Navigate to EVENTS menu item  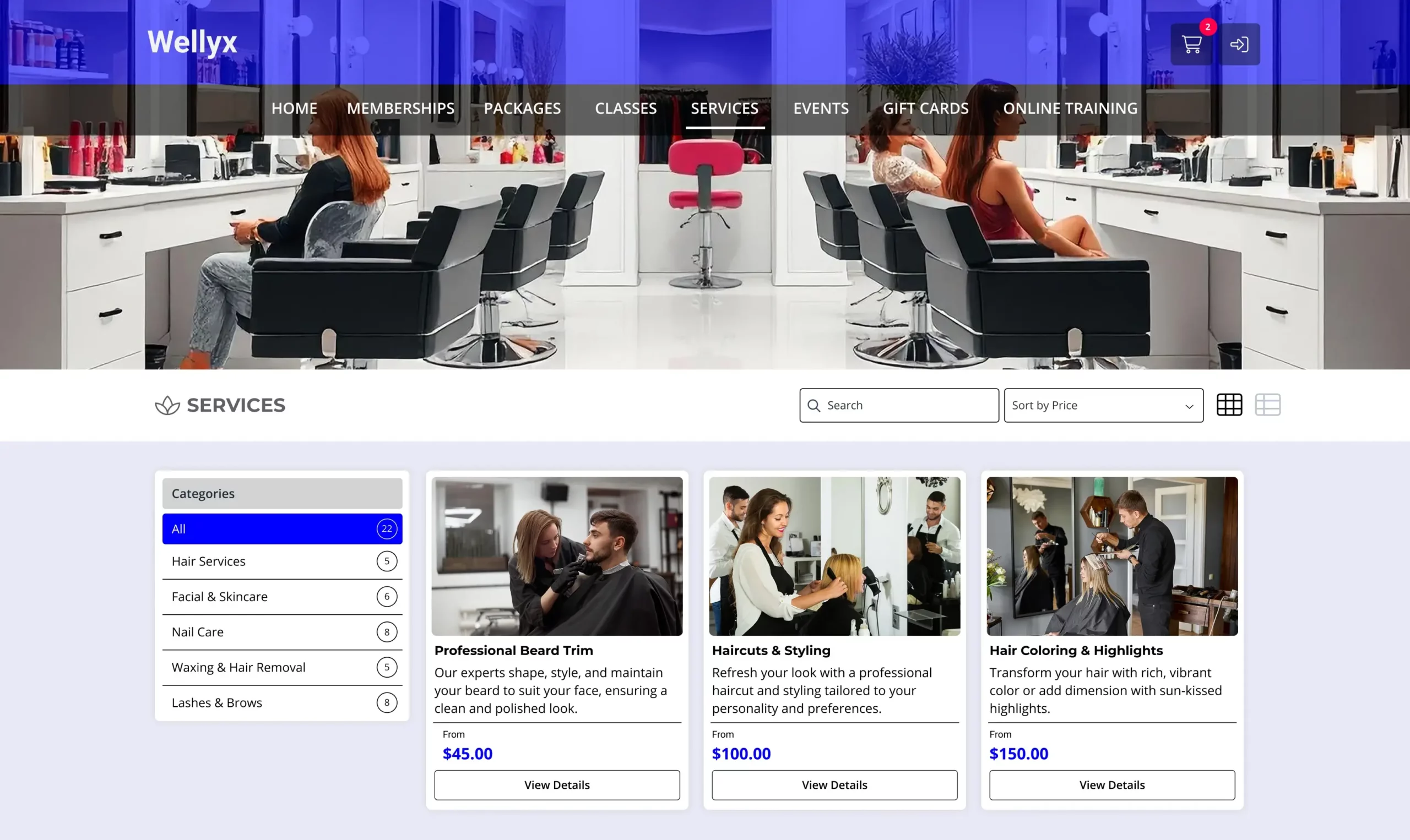tap(820, 108)
